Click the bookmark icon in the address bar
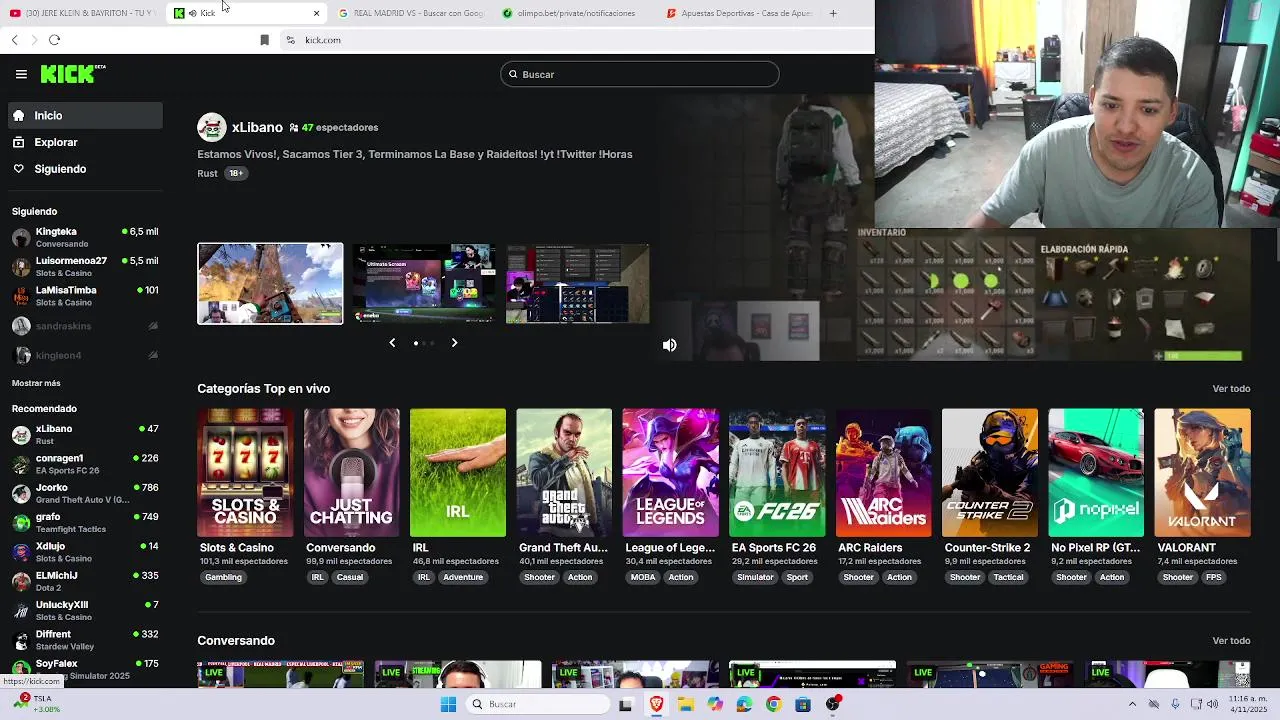Viewport: 1280px width, 720px height. click(x=264, y=40)
